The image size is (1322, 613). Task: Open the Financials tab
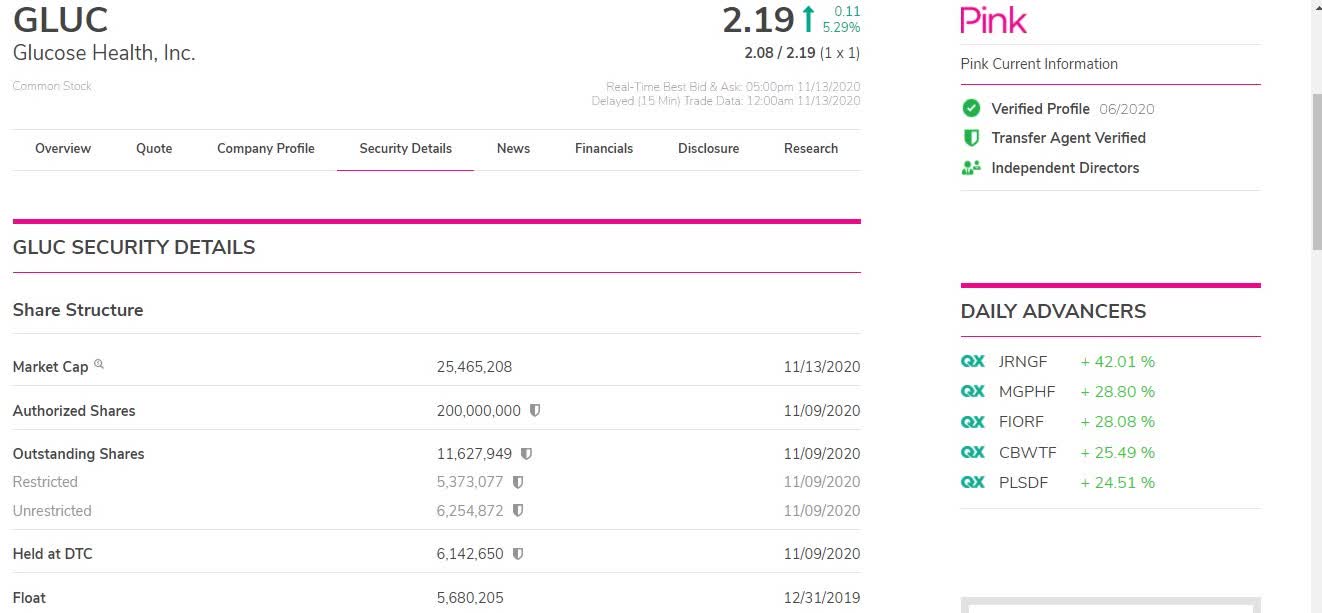tap(604, 149)
